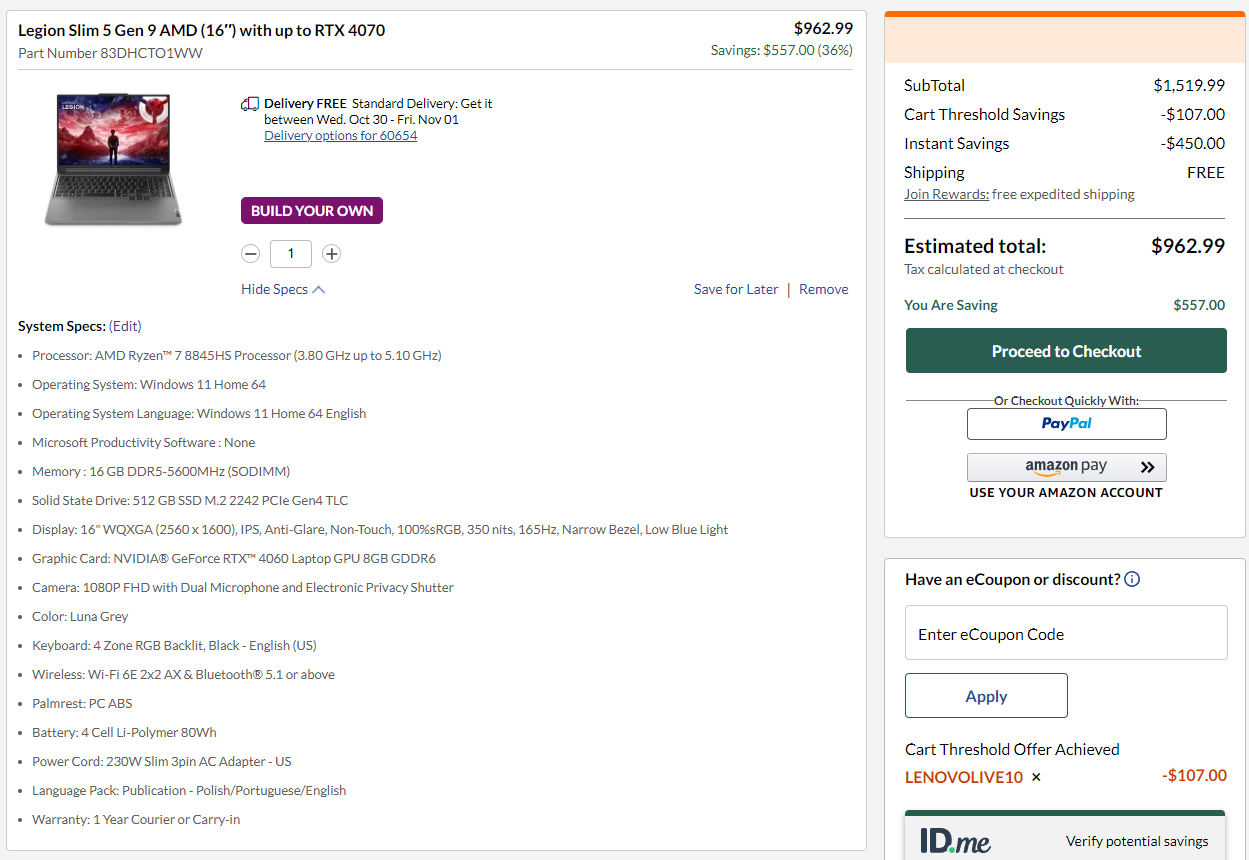1249x860 pixels.
Task: Click the BUILD YOUR OWN badge
Action: coord(312,211)
